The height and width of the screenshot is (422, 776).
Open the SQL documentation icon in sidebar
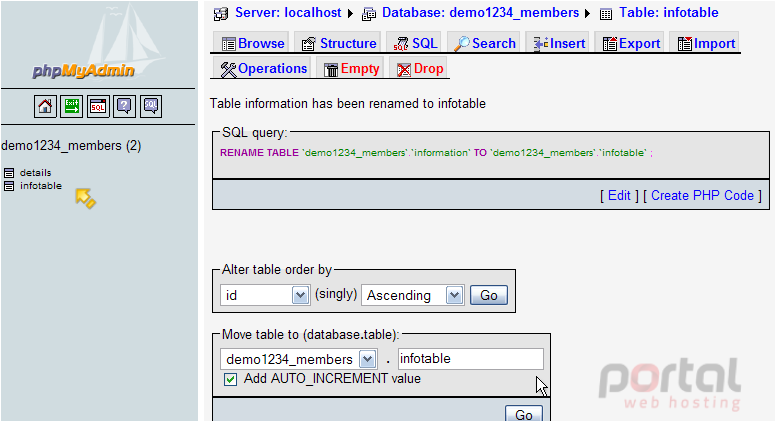coord(151,106)
